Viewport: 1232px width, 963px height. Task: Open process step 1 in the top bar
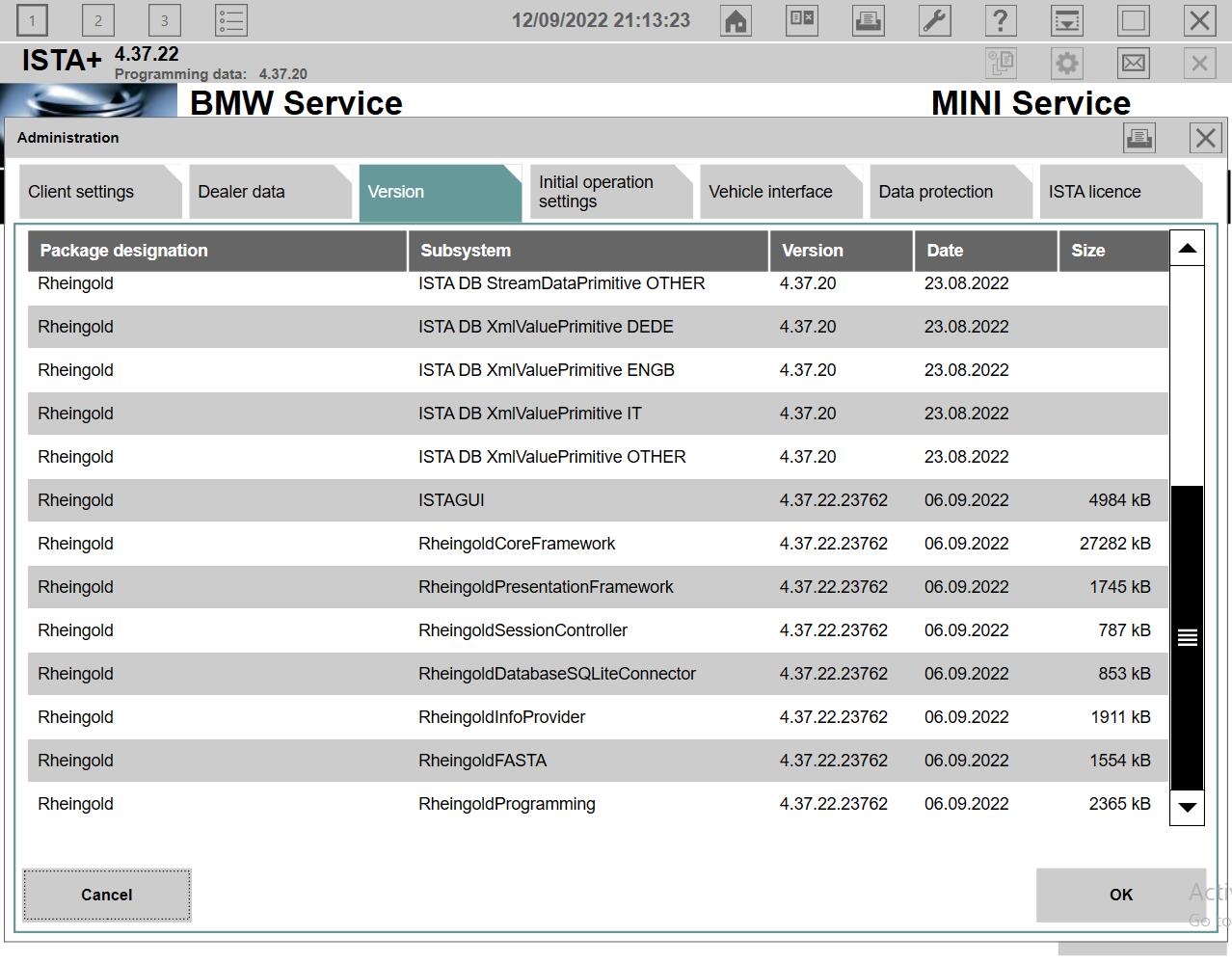32,20
